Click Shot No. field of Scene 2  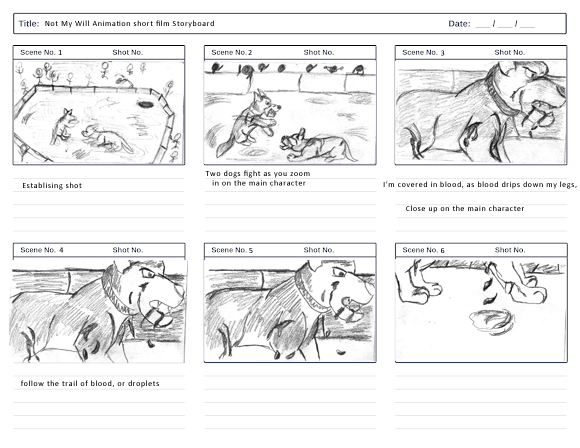pyautogui.click(x=337, y=53)
